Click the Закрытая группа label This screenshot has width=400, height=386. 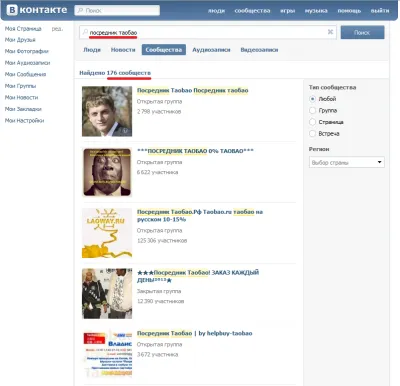(x=159, y=291)
